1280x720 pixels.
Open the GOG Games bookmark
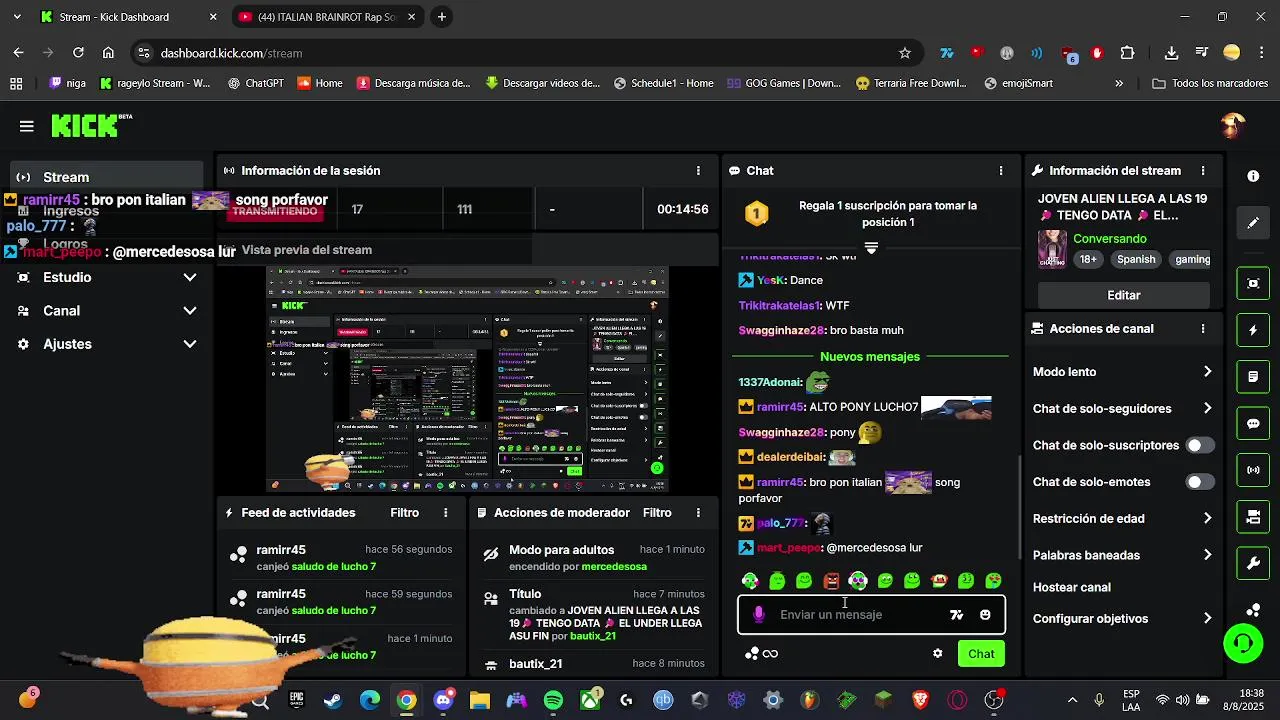(x=784, y=83)
